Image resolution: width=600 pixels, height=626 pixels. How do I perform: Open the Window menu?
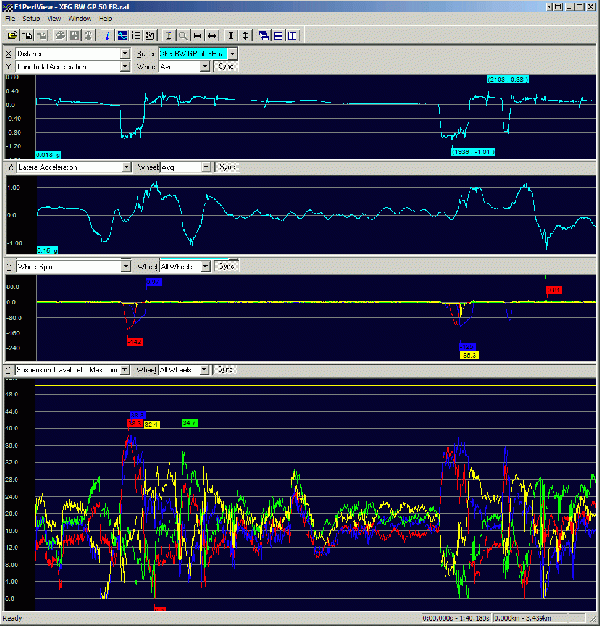(x=81, y=19)
